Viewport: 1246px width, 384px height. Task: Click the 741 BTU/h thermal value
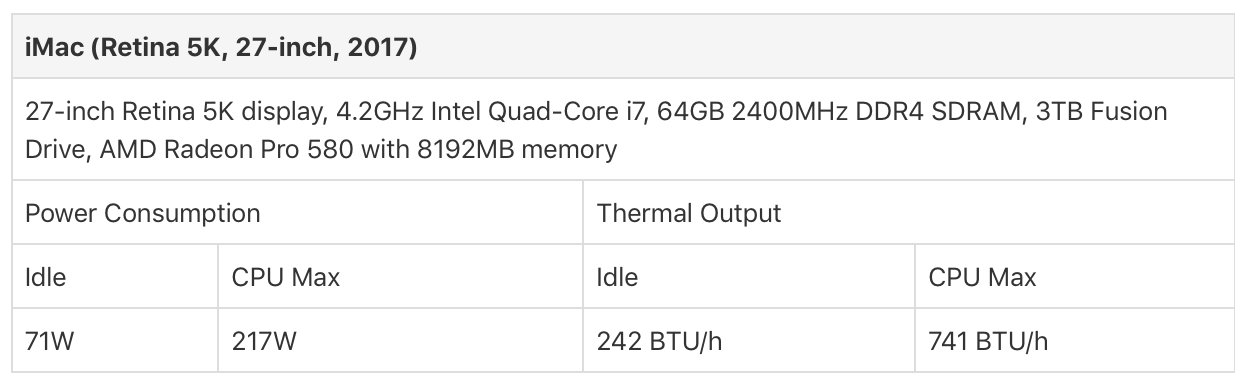[x=989, y=341]
